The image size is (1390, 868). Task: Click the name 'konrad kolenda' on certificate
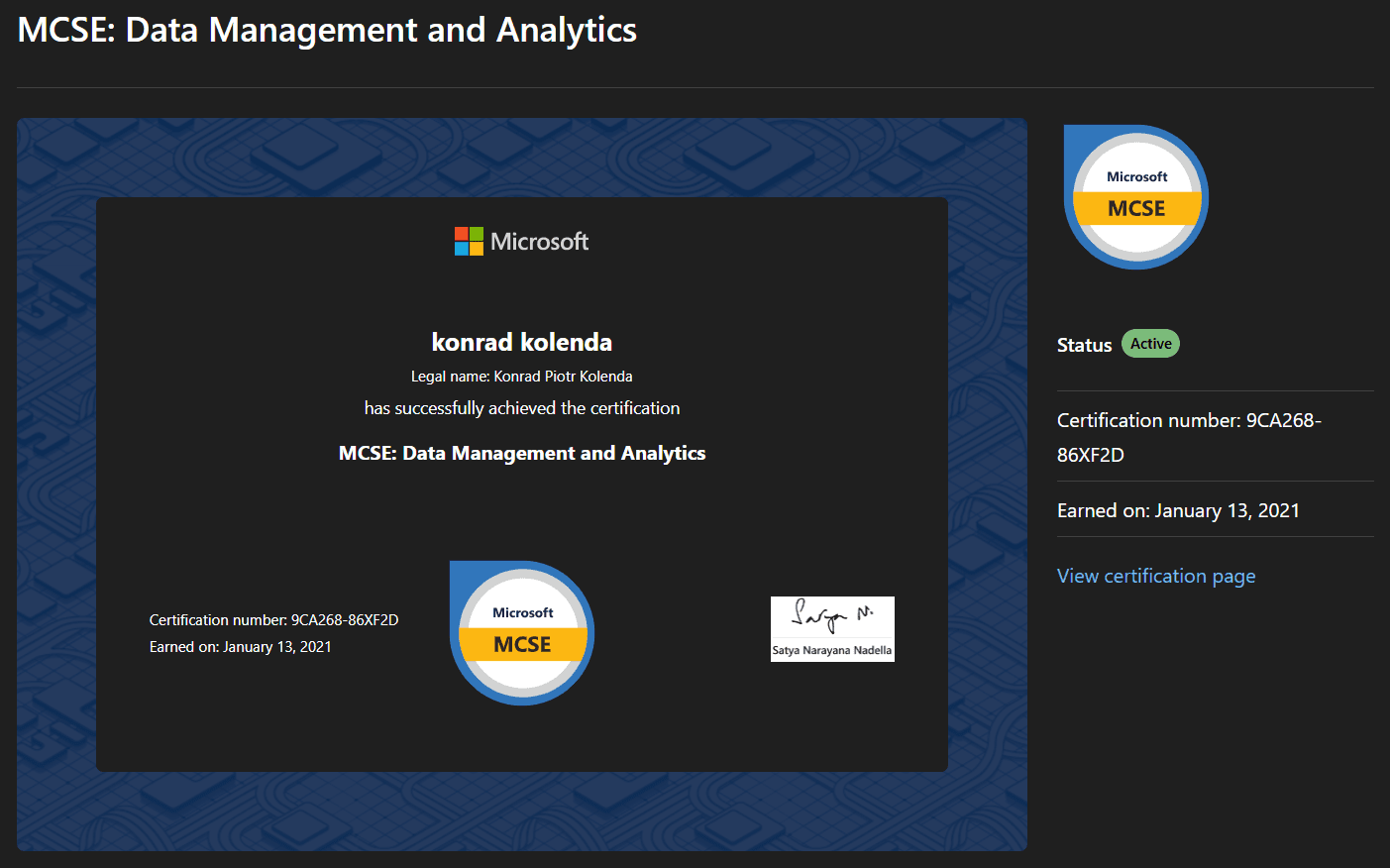(522, 342)
